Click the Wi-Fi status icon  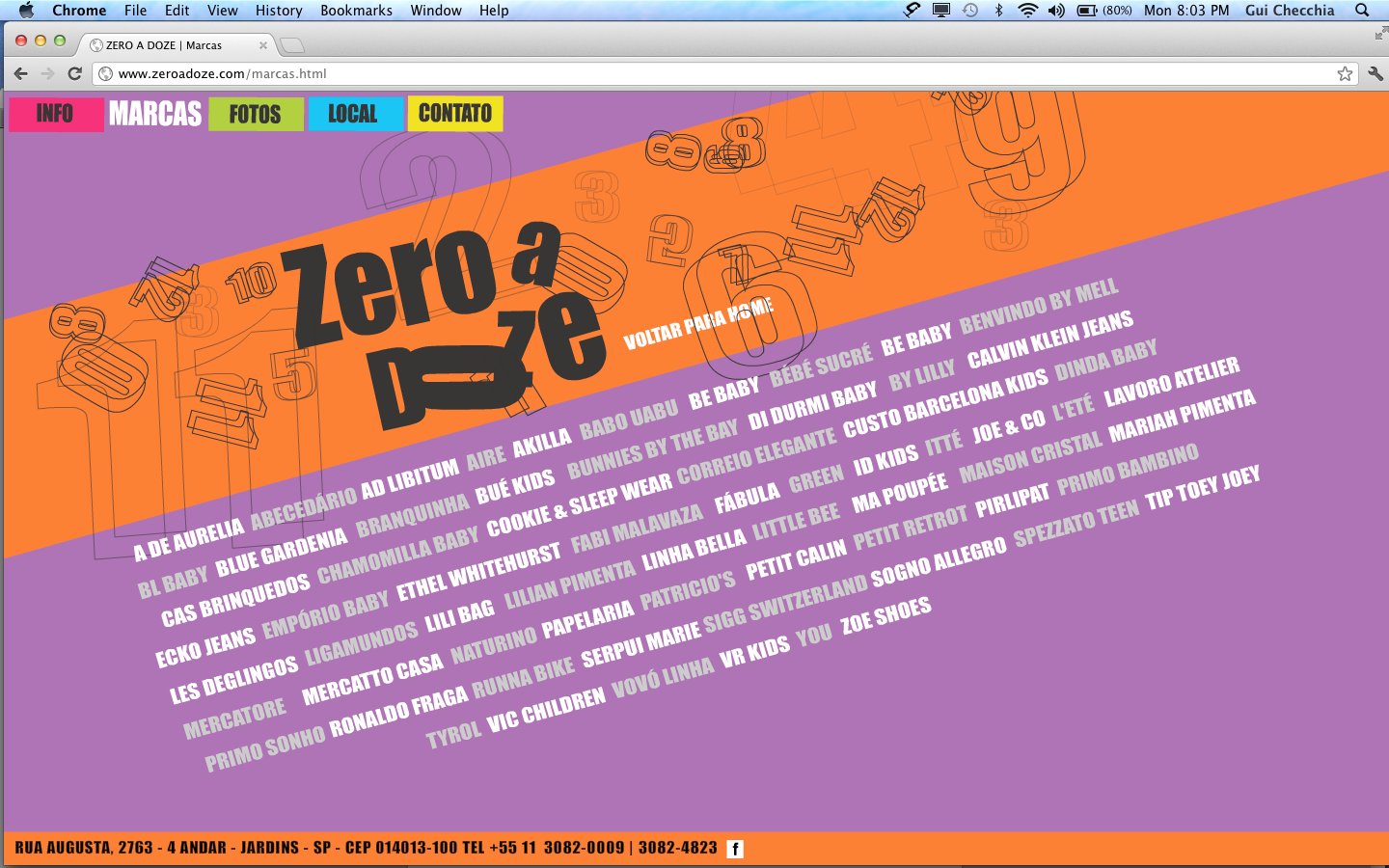point(1027,11)
